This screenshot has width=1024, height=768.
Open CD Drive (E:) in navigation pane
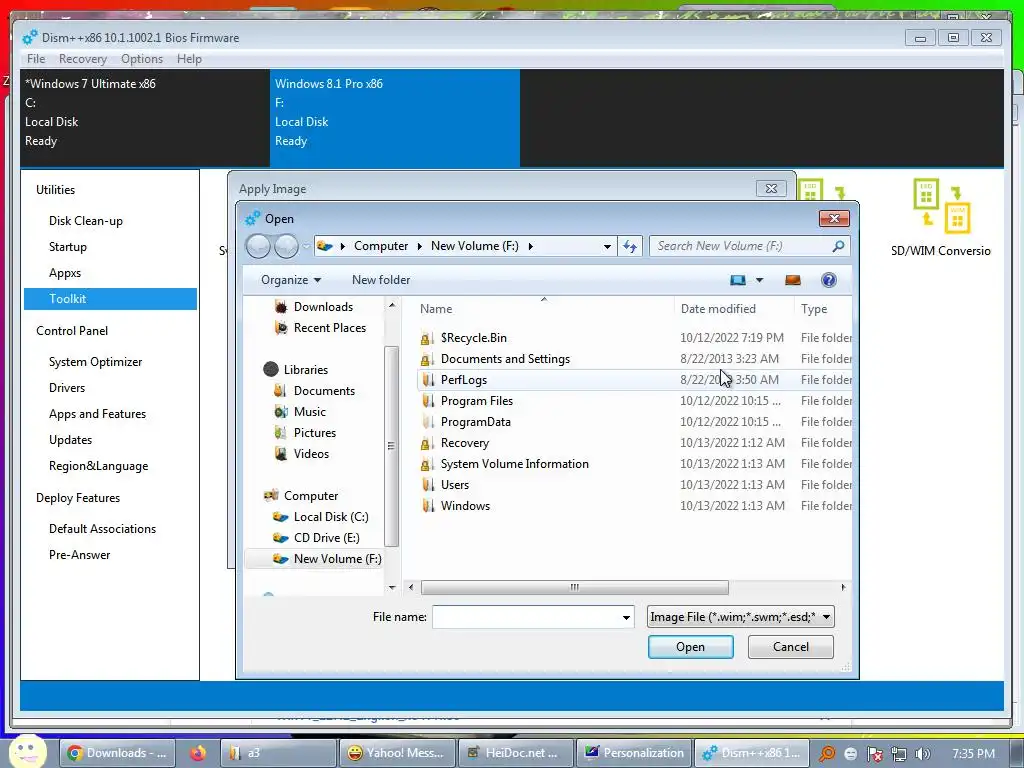click(x=326, y=537)
